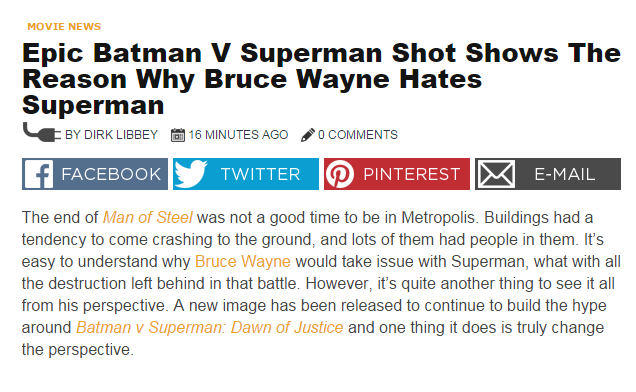
Task: Click the plug icon beside author name
Action: (42, 132)
